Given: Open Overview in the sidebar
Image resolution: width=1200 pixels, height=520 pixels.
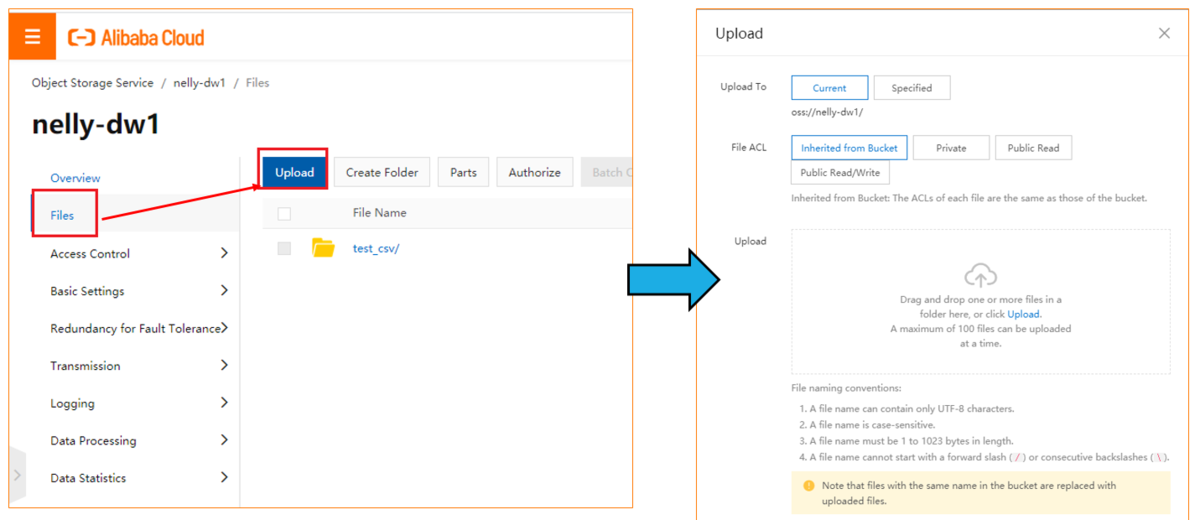Looking at the screenshot, I should pyautogui.click(x=75, y=178).
